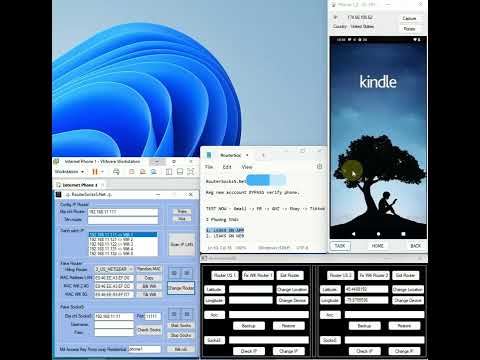Click the Copy button beside MAC Address LAN
The height and width of the screenshot is (360, 480).
pyautogui.click(x=149, y=278)
